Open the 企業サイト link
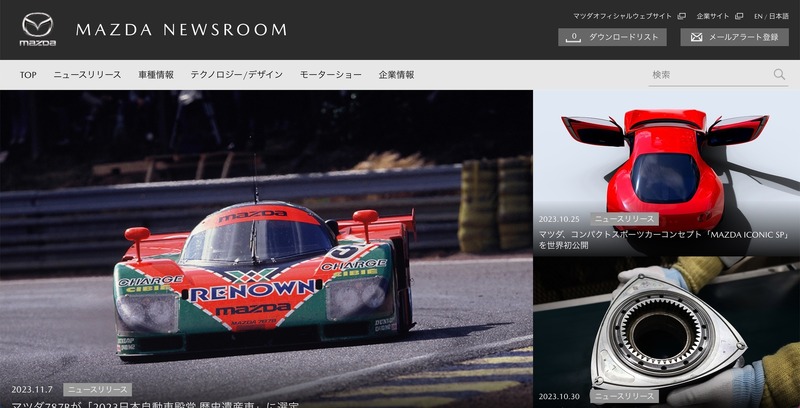Screen dimensions: 800x408 pos(713,16)
